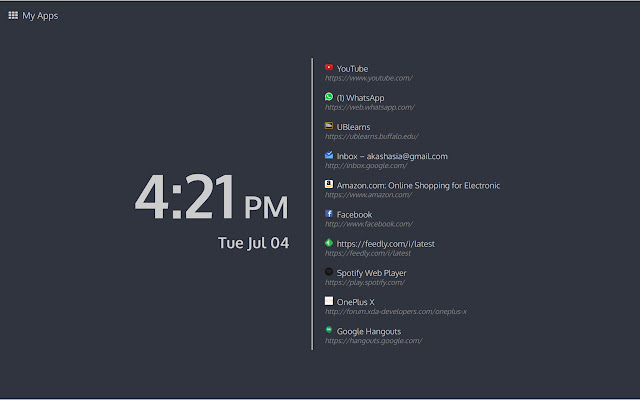This screenshot has width=640, height=400.
Task: Open Amazon.com Online Shopping title link
Action: tap(418, 185)
